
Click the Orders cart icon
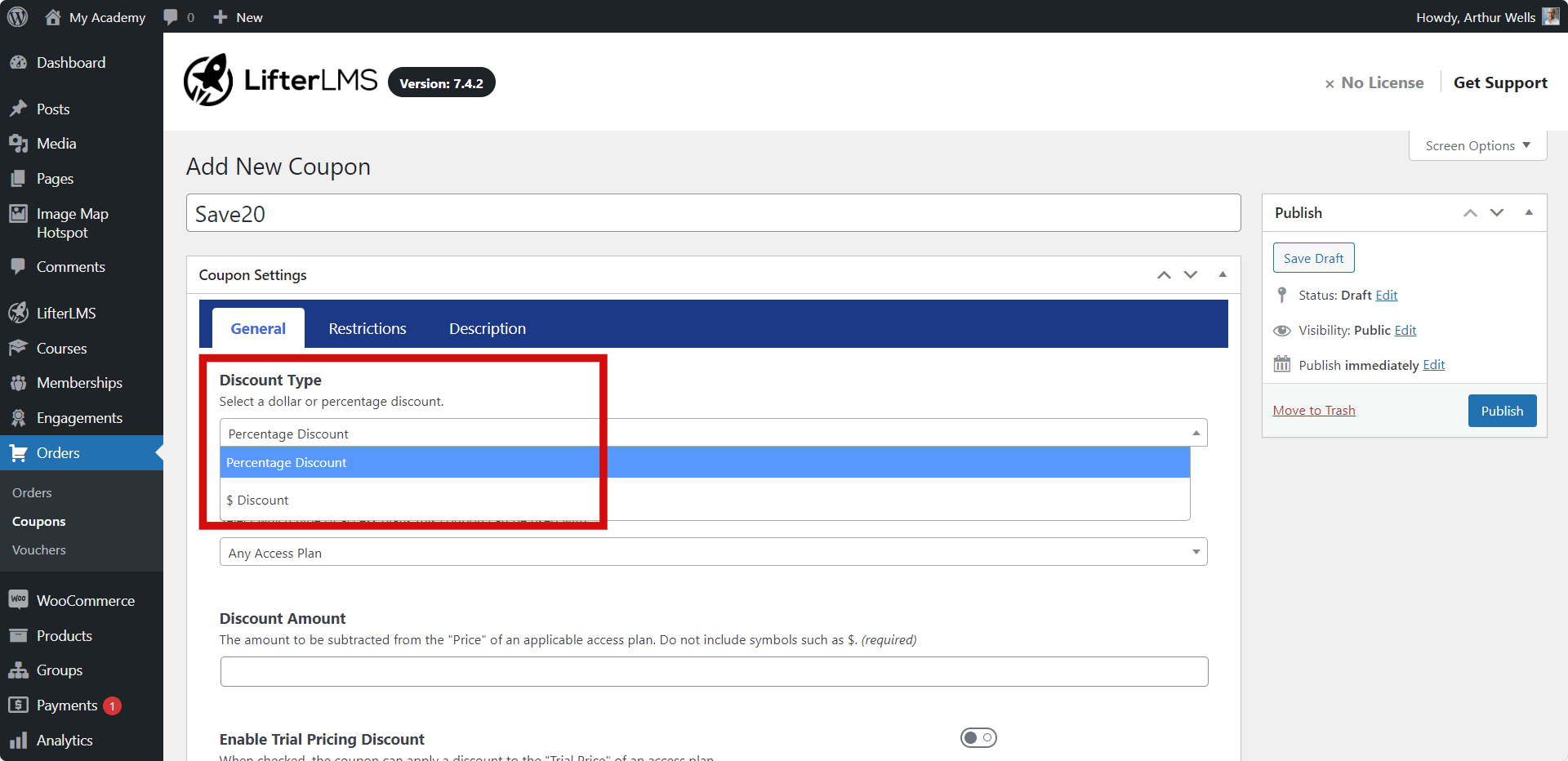pos(18,453)
